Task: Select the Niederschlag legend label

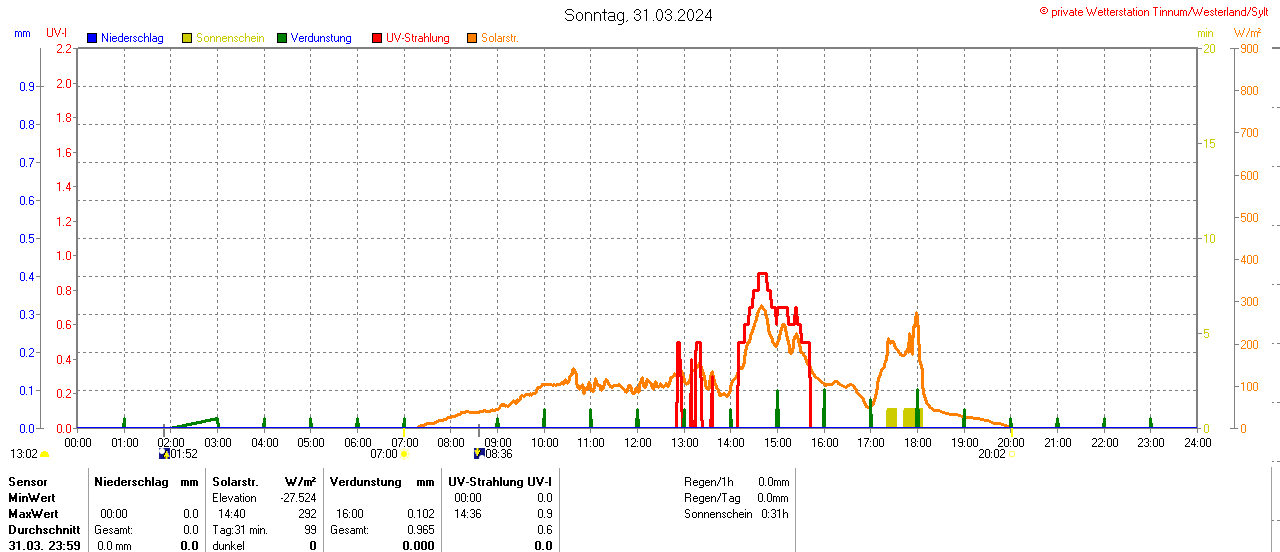Action: 132,38
